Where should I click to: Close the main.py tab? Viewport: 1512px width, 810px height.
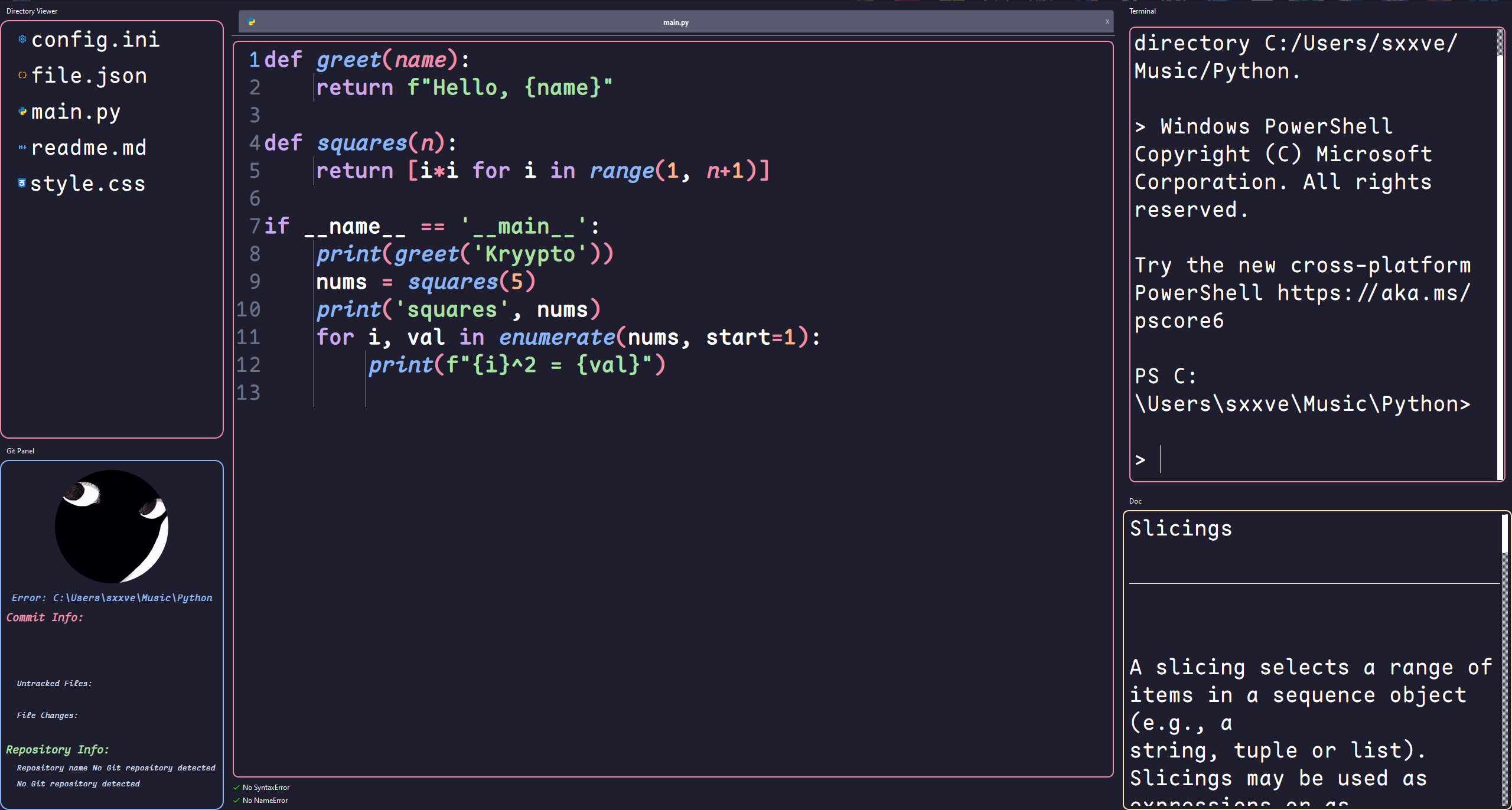tap(1107, 22)
